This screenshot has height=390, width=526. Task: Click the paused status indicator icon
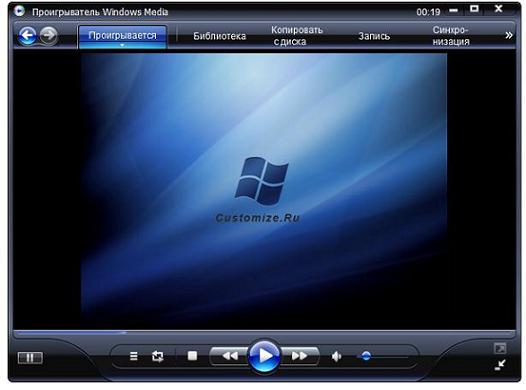point(30,358)
